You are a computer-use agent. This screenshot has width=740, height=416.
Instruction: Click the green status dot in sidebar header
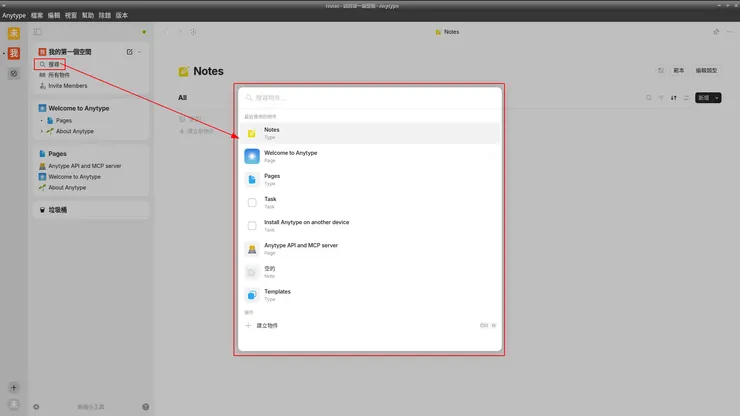(144, 32)
